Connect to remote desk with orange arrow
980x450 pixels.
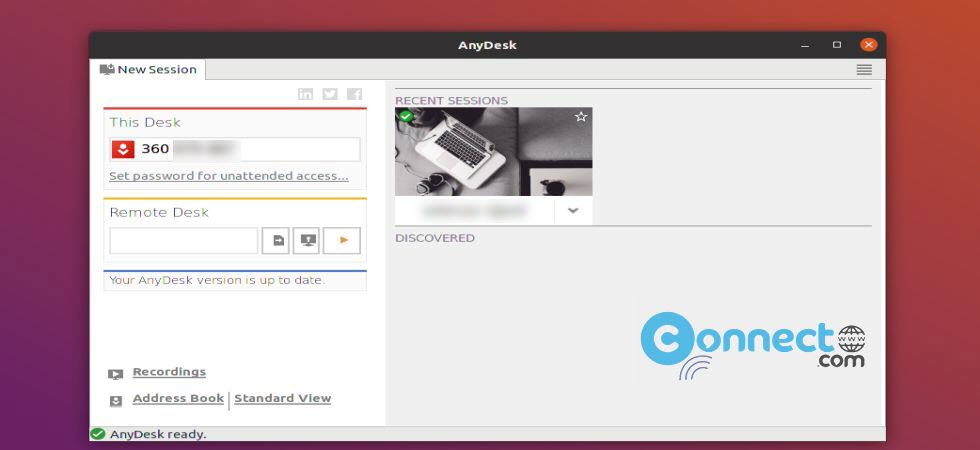pyautogui.click(x=342, y=241)
